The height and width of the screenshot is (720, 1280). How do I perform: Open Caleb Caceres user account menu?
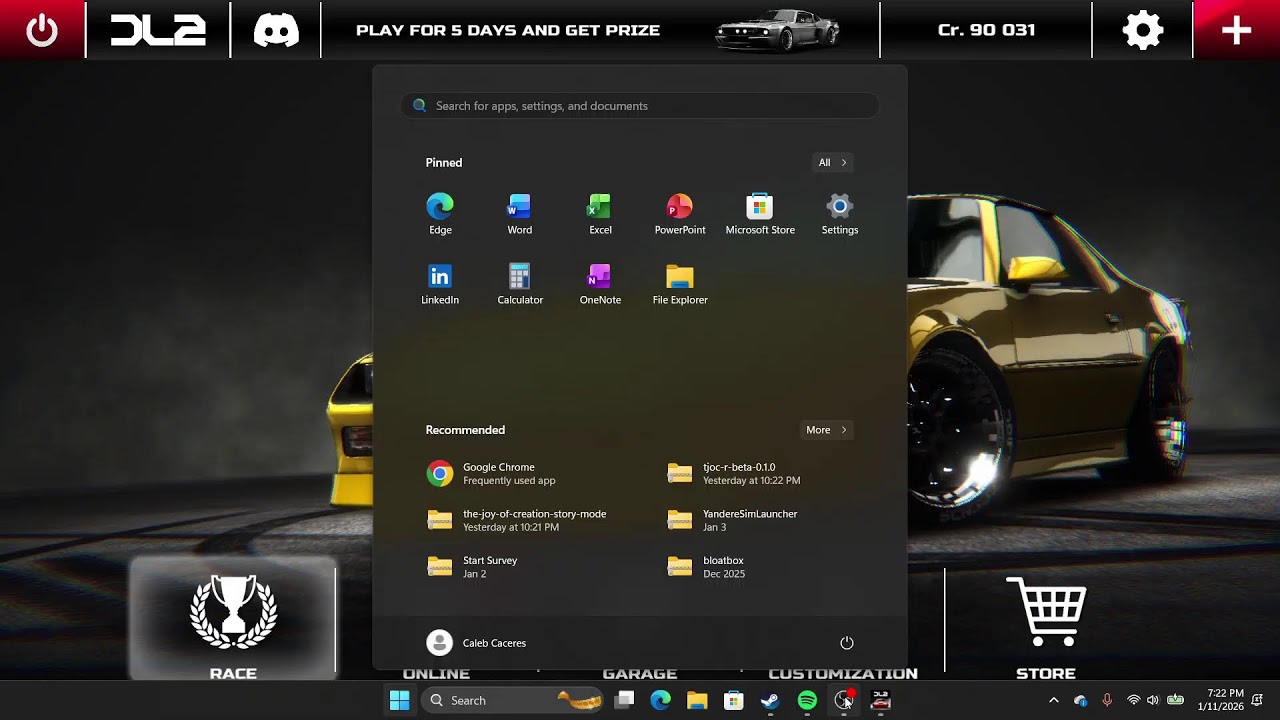476,643
